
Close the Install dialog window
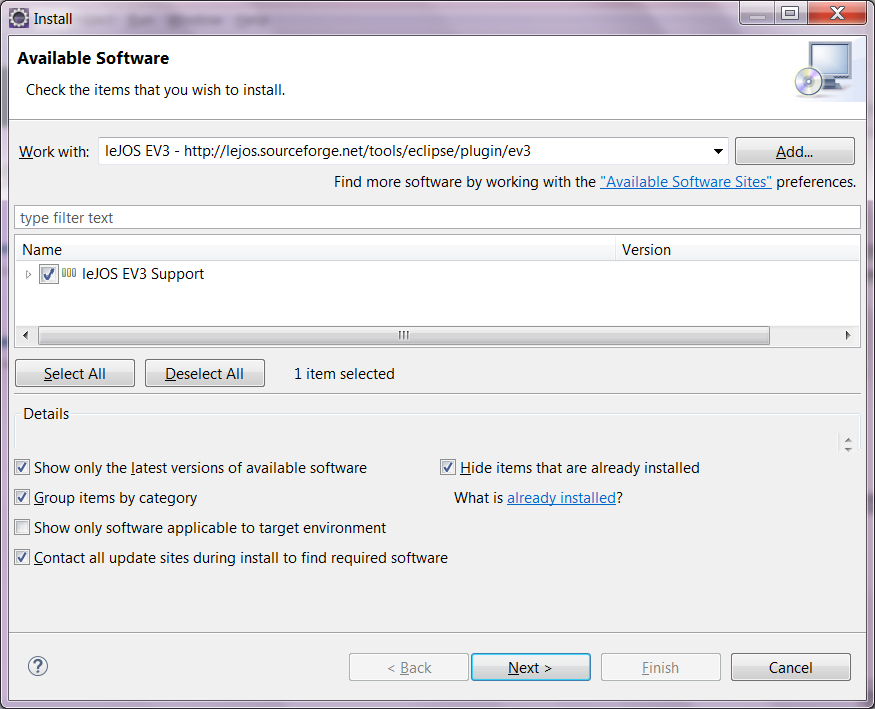[837, 13]
